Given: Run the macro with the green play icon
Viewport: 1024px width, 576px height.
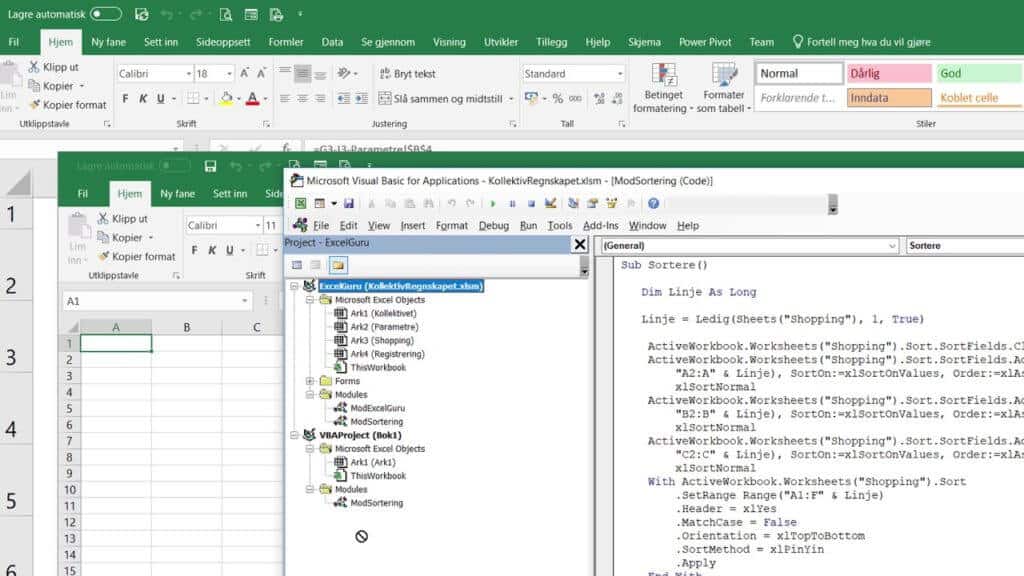Looking at the screenshot, I should [493, 204].
